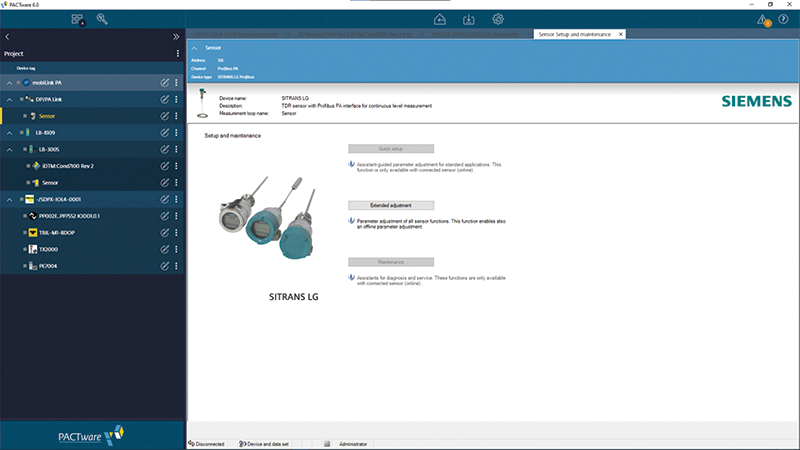Close the Sensor Setup and maintenance tab
Screen dimensions: 800x450
click(620, 34)
